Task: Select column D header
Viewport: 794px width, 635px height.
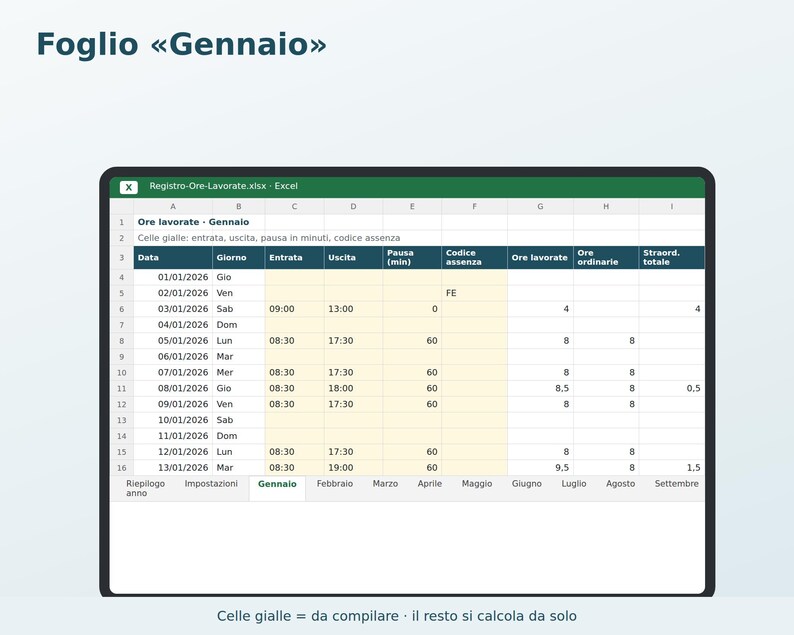Action: tap(353, 207)
